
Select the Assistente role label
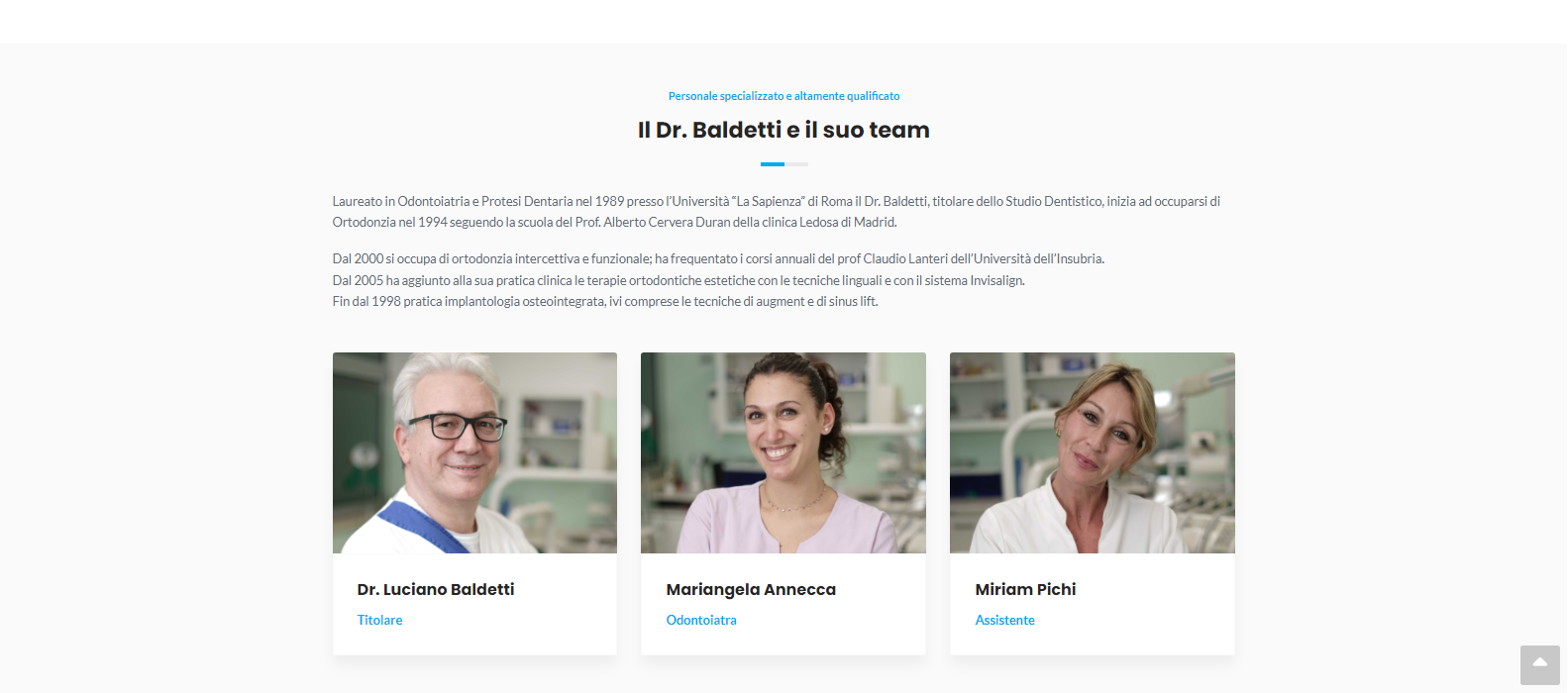tap(1005, 620)
